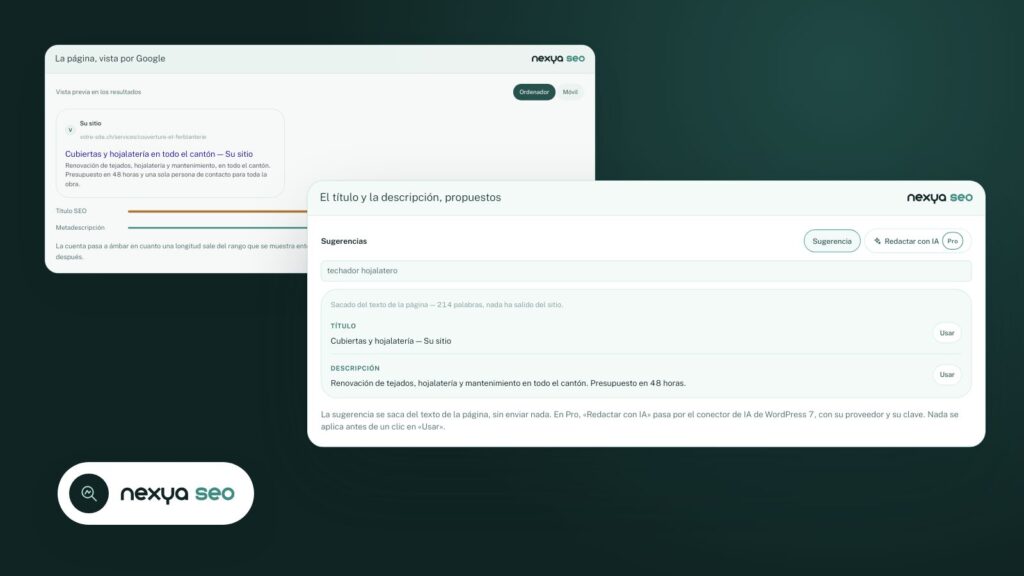This screenshot has height=576, width=1024.
Task: Click nexya seo logo in Google preview panel
Action: tap(558, 59)
